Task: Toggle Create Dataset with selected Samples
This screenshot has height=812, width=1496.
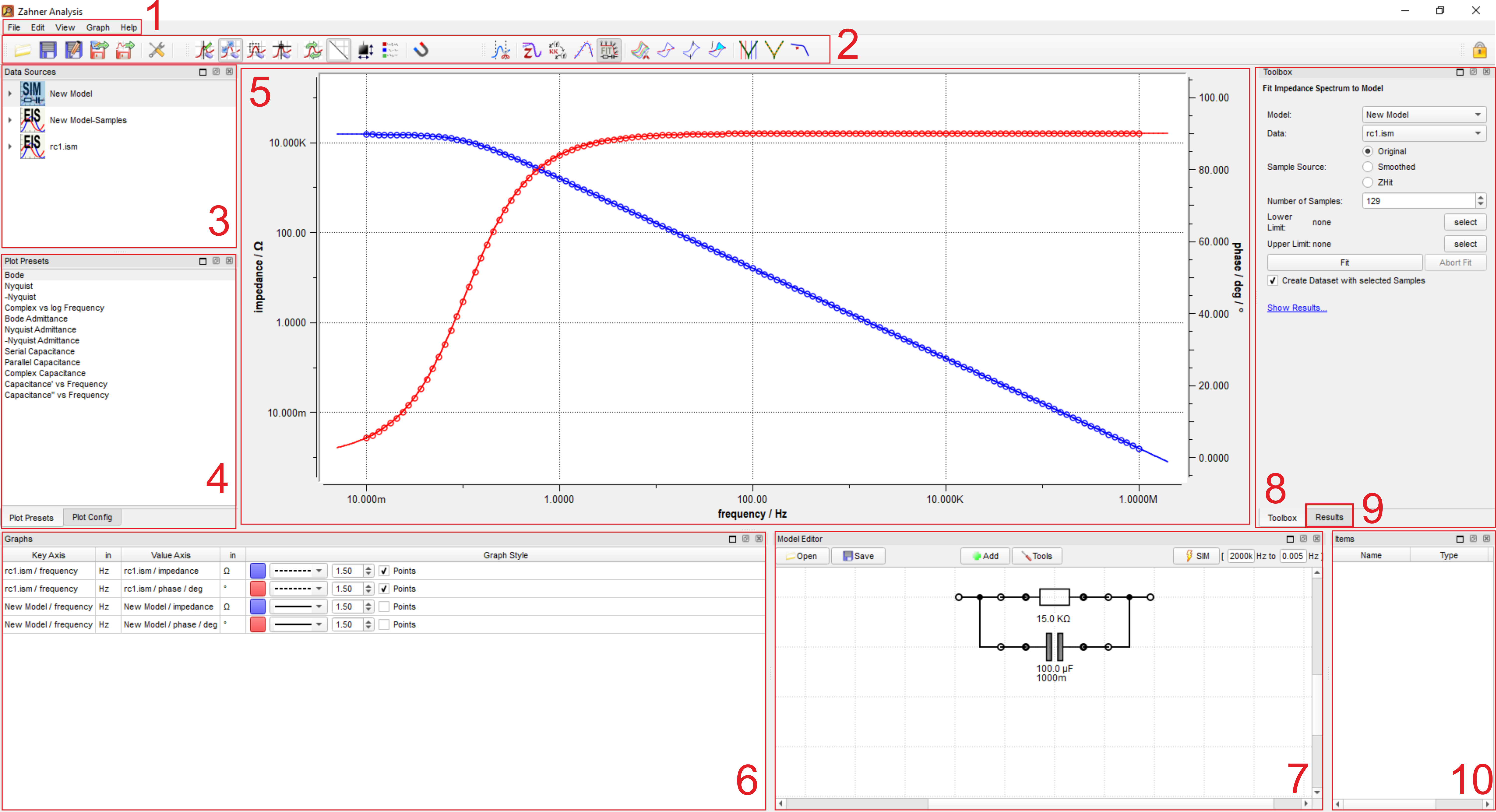Action: point(1272,280)
